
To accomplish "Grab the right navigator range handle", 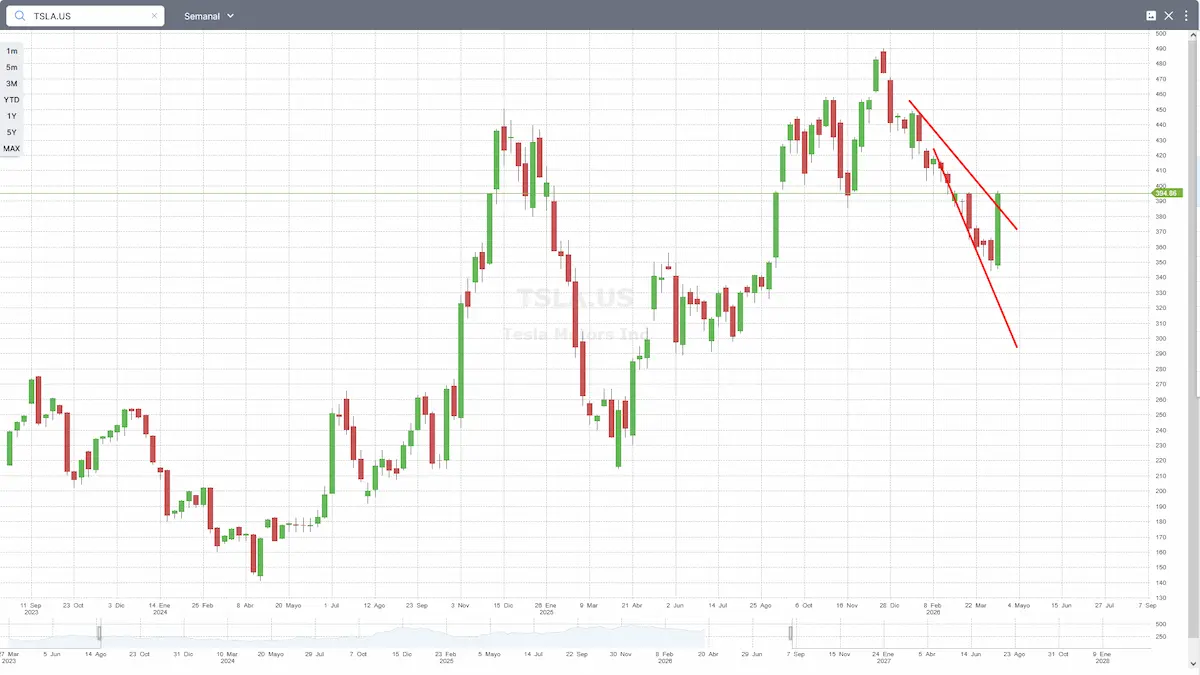I will click(x=790, y=633).
